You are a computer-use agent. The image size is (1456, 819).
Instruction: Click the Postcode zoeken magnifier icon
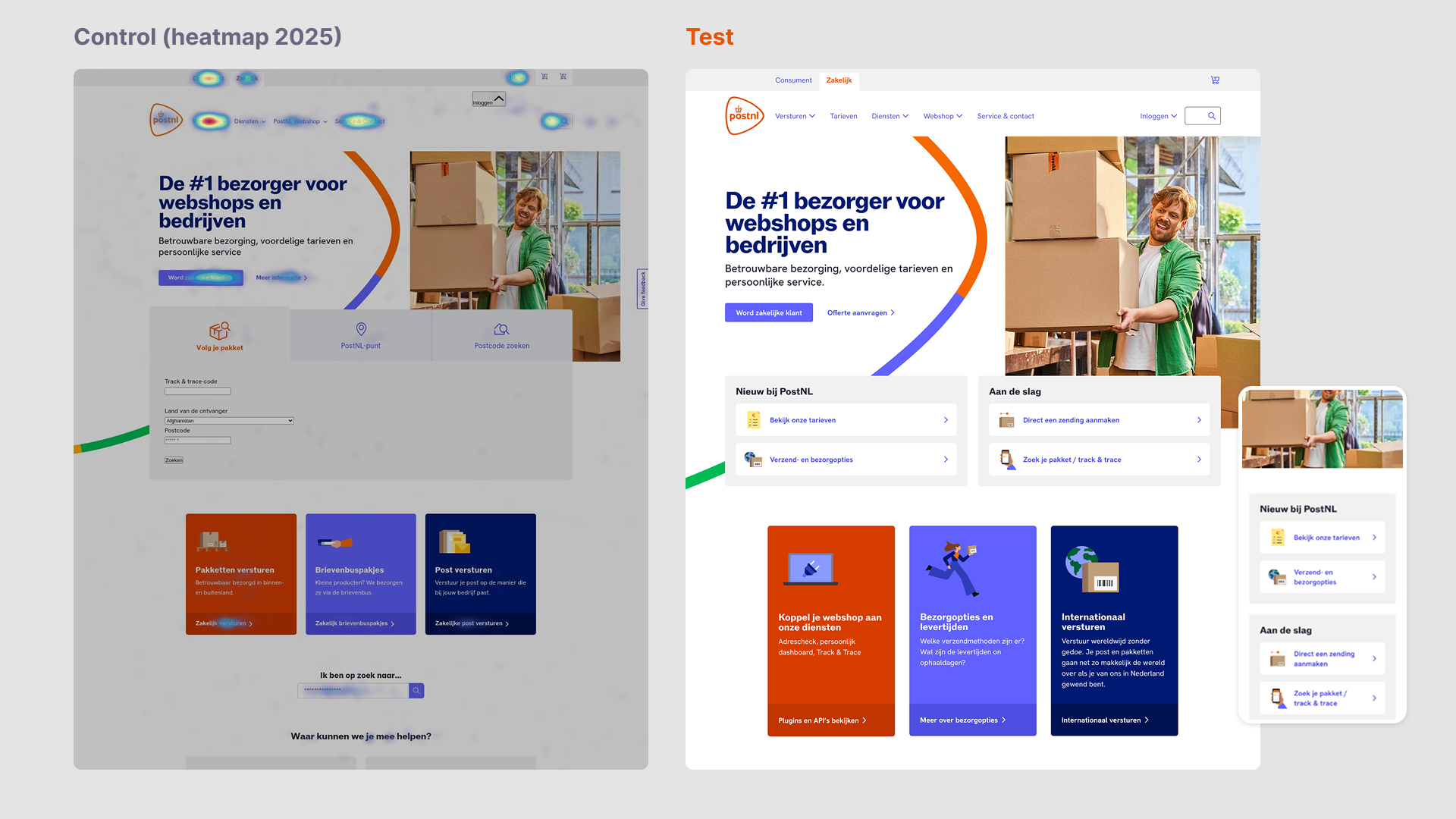[501, 329]
